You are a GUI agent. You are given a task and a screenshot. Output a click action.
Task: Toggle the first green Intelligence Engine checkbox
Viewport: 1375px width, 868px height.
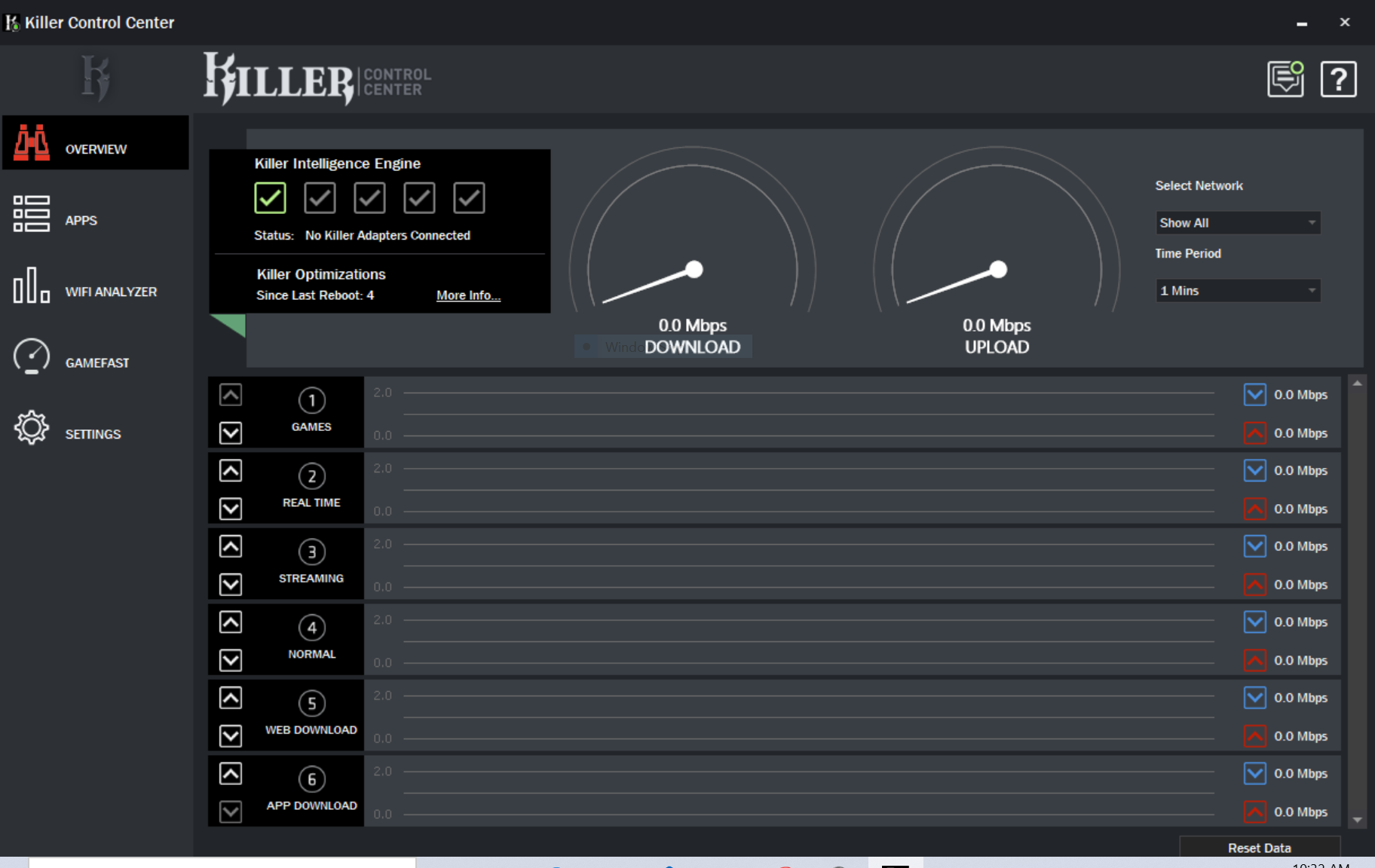(270, 198)
